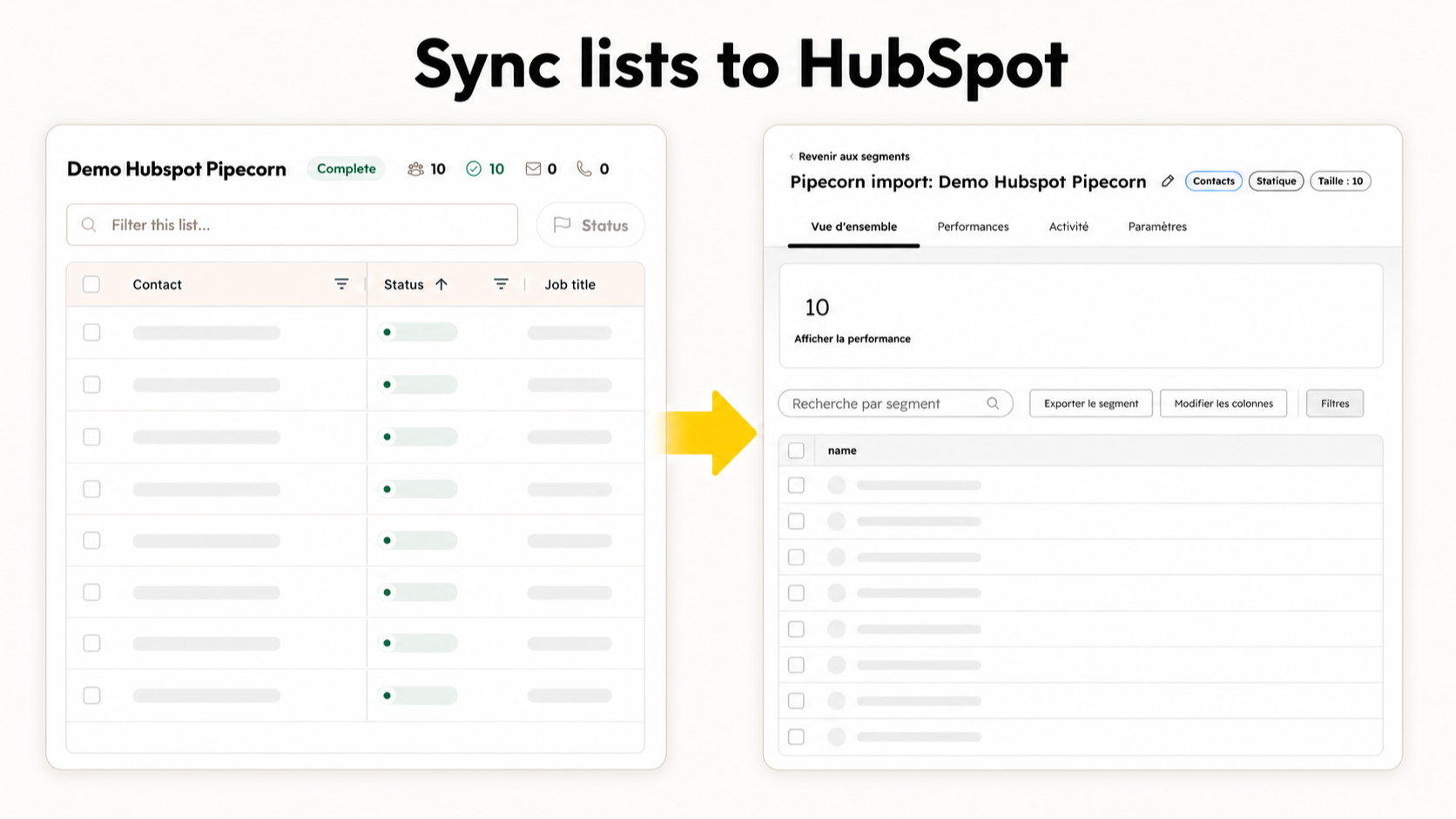Click the Demo Hubspot Pipecorn list title

point(177,169)
